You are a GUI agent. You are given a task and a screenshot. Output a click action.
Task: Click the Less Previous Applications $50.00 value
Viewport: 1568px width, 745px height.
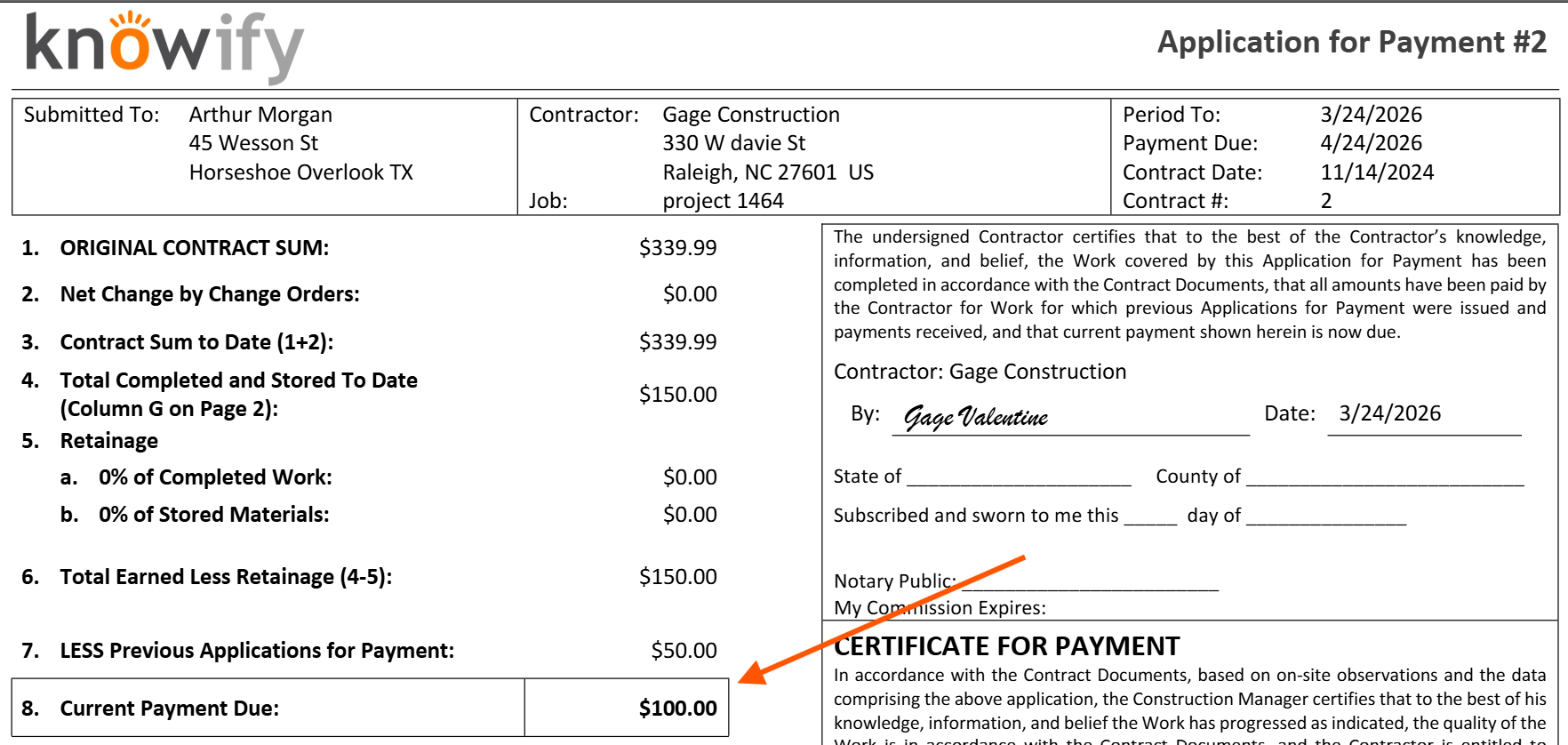click(684, 651)
